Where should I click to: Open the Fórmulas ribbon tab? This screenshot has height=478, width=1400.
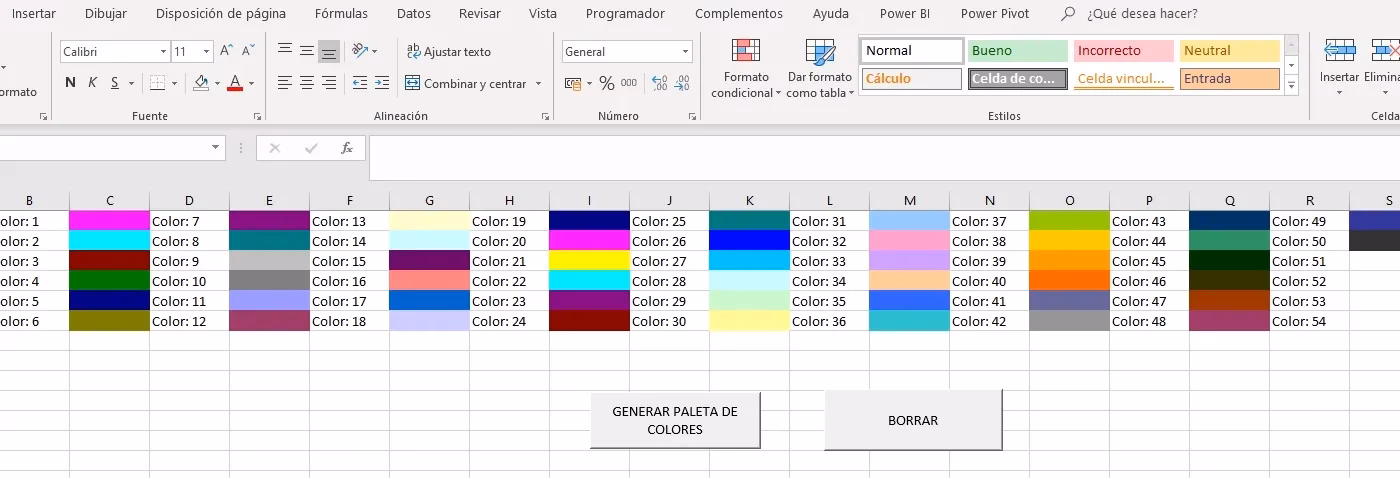click(x=341, y=14)
